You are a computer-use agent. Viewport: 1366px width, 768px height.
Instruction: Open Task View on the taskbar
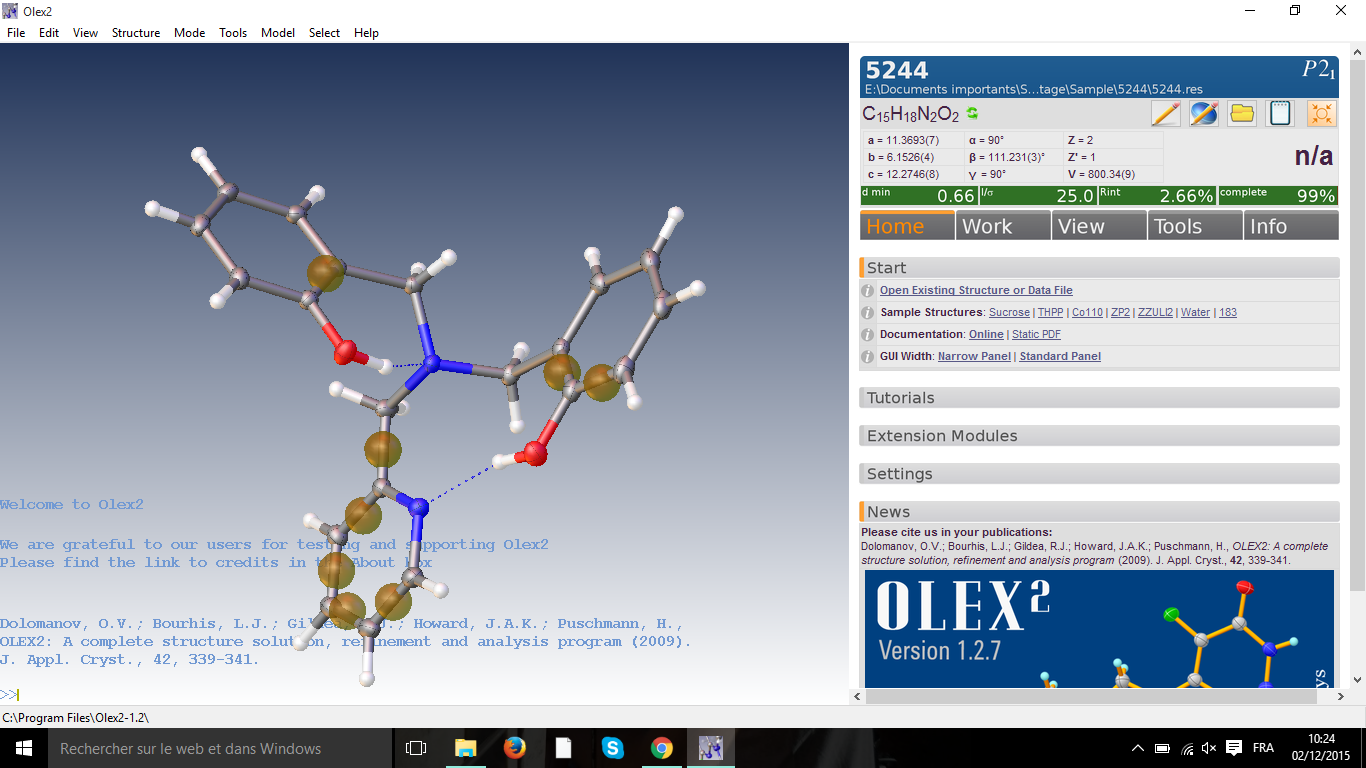(x=416, y=748)
